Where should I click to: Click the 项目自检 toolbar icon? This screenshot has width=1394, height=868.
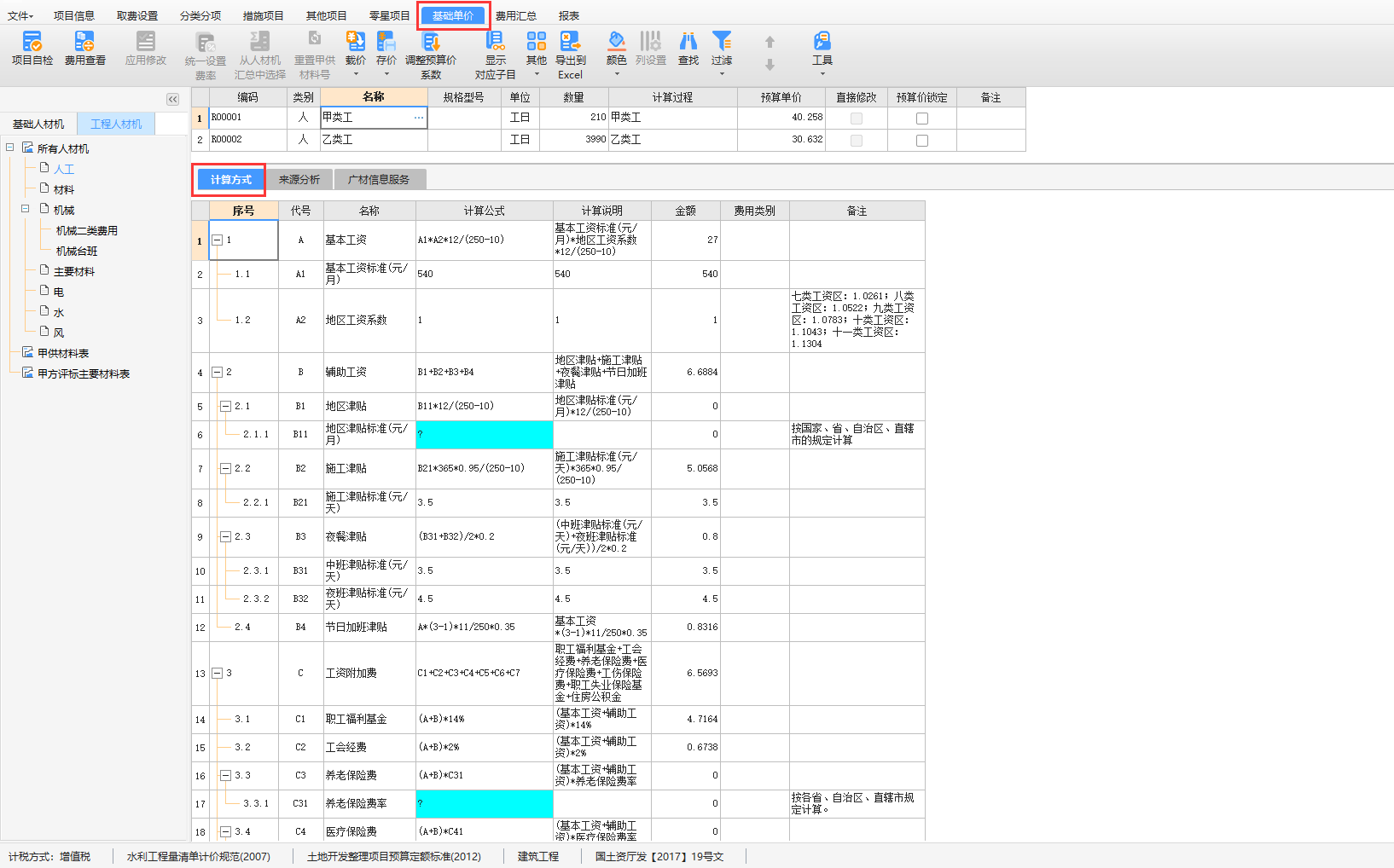pos(32,42)
